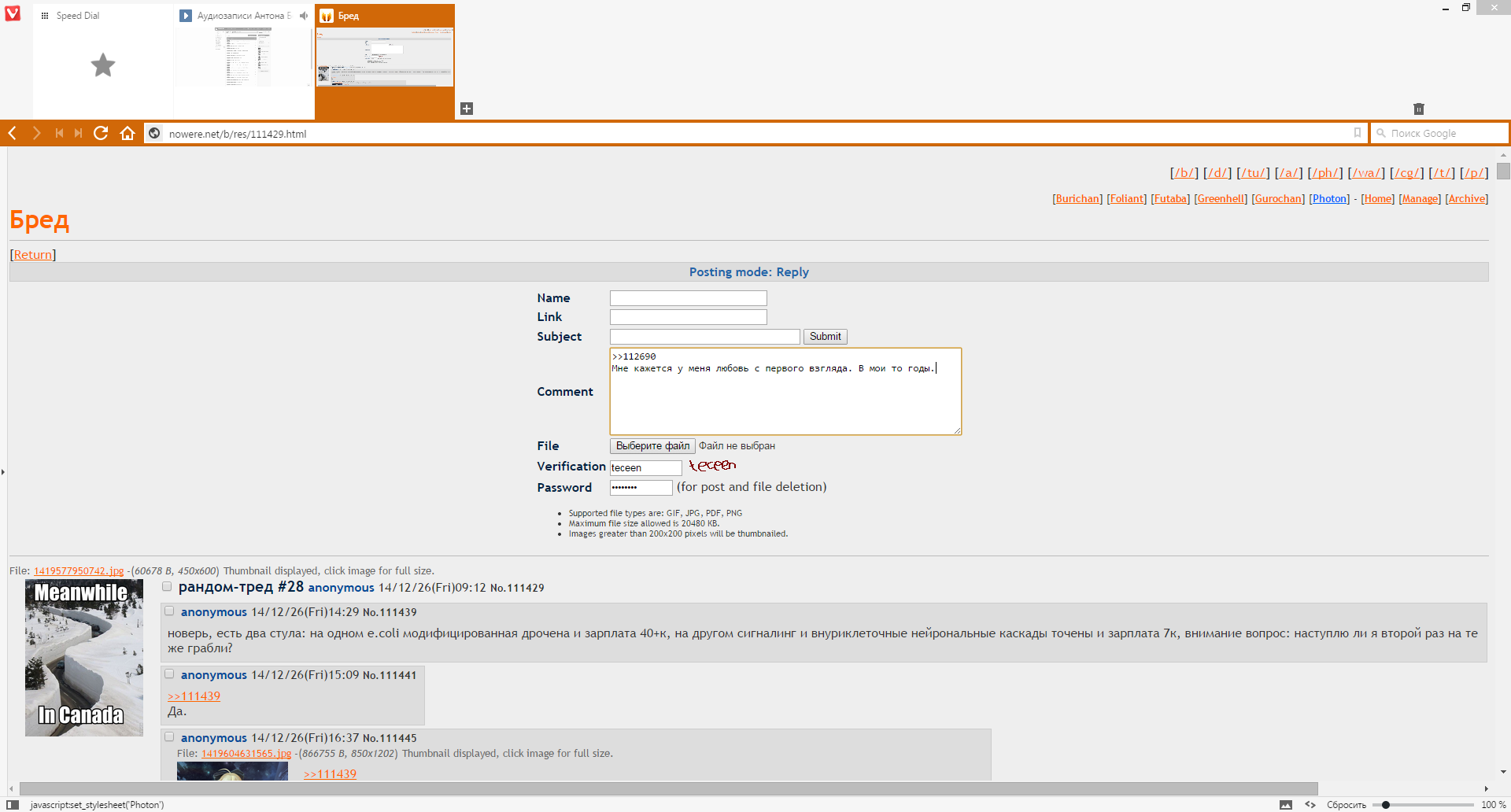Image resolution: width=1511 pixels, height=812 pixels.
Task: Reload the page
Action: (x=101, y=133)
